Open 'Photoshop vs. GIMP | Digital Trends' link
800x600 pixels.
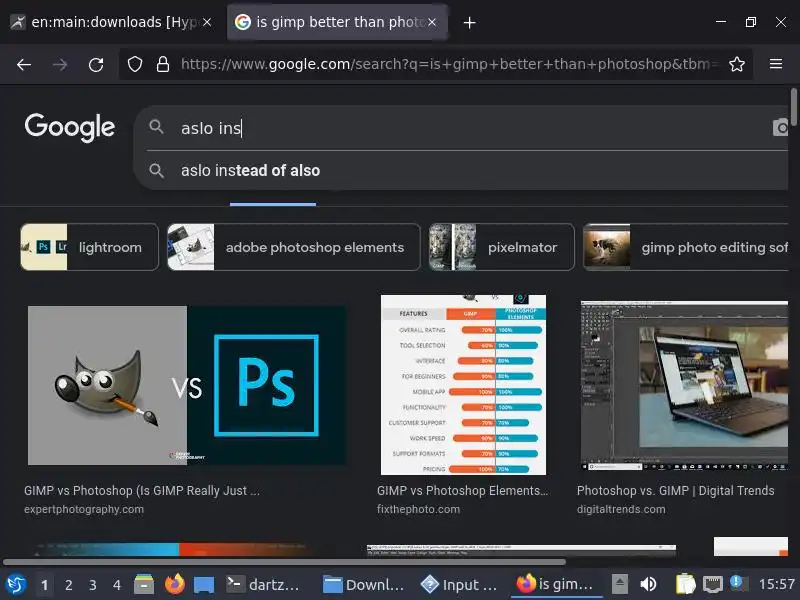click(676, 491)
